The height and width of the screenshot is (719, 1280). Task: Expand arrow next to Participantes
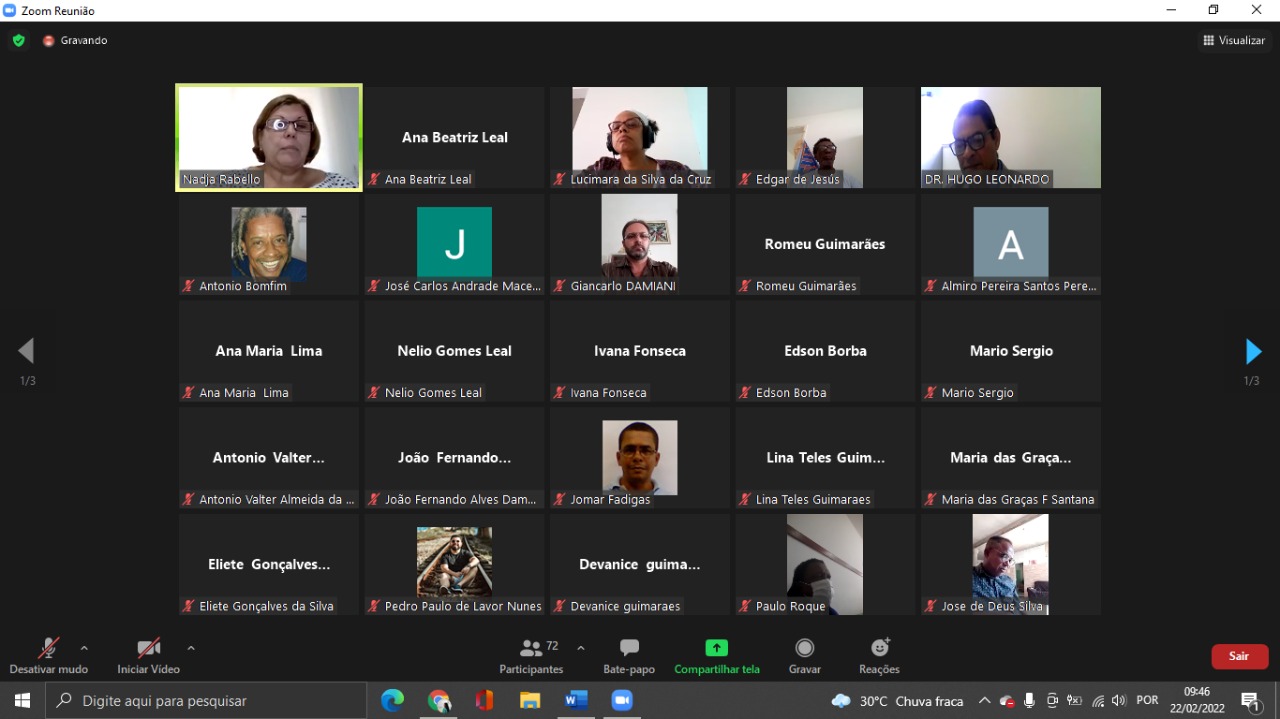(581, 648)
